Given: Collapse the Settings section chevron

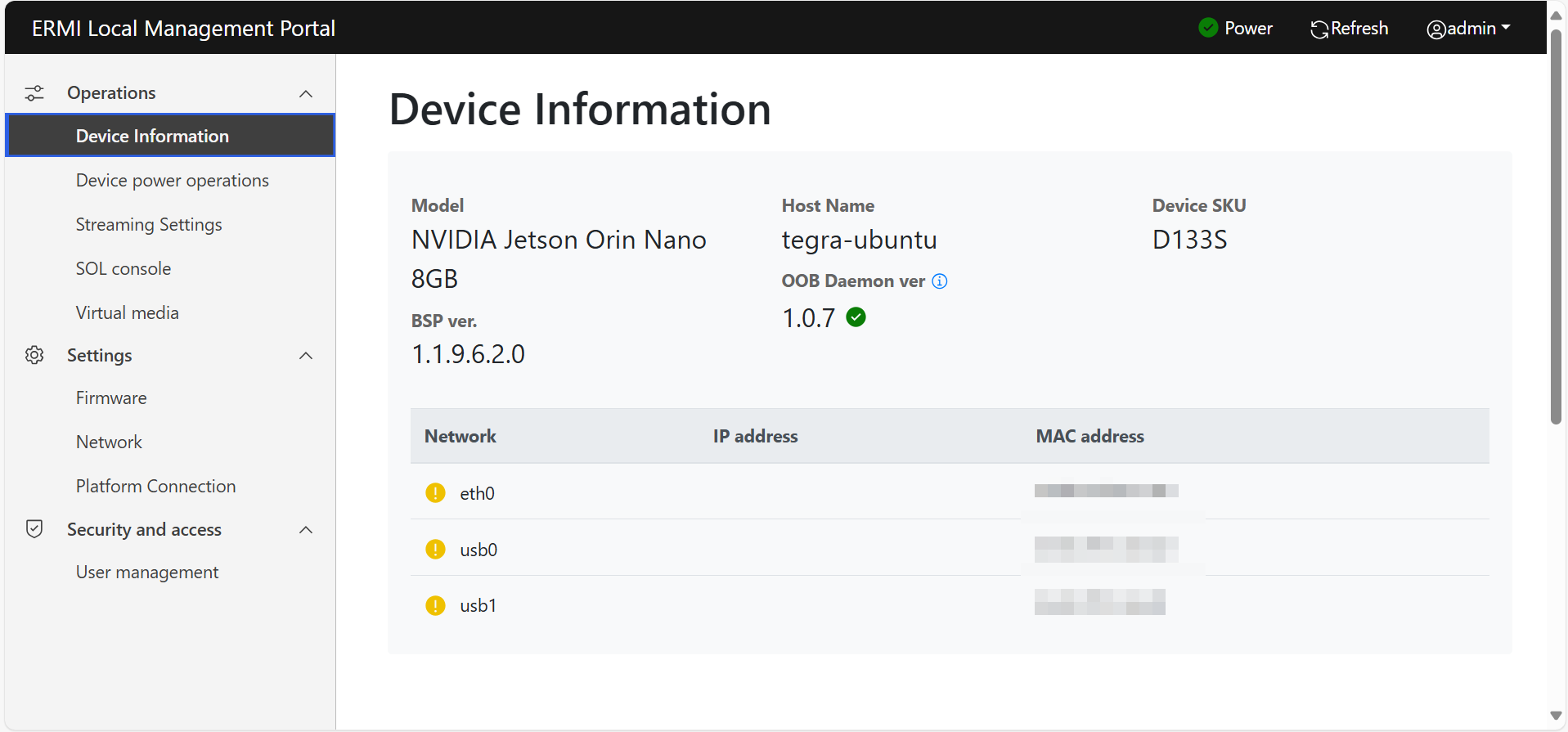Looking at the screenshot, I should [x=306, y=356].
